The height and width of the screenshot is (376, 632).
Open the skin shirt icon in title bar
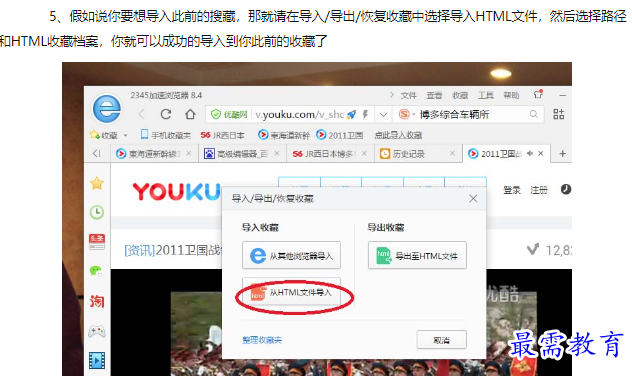pyautogui.click(x=538, y=94)
